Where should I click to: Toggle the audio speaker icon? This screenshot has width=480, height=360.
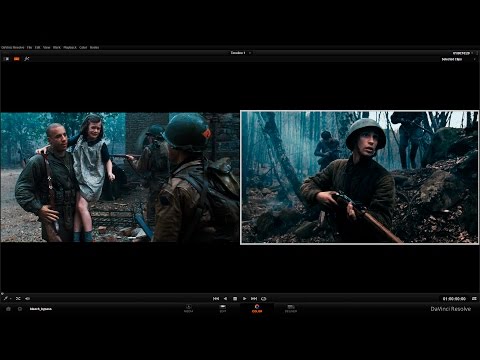[x=28, y=299]
